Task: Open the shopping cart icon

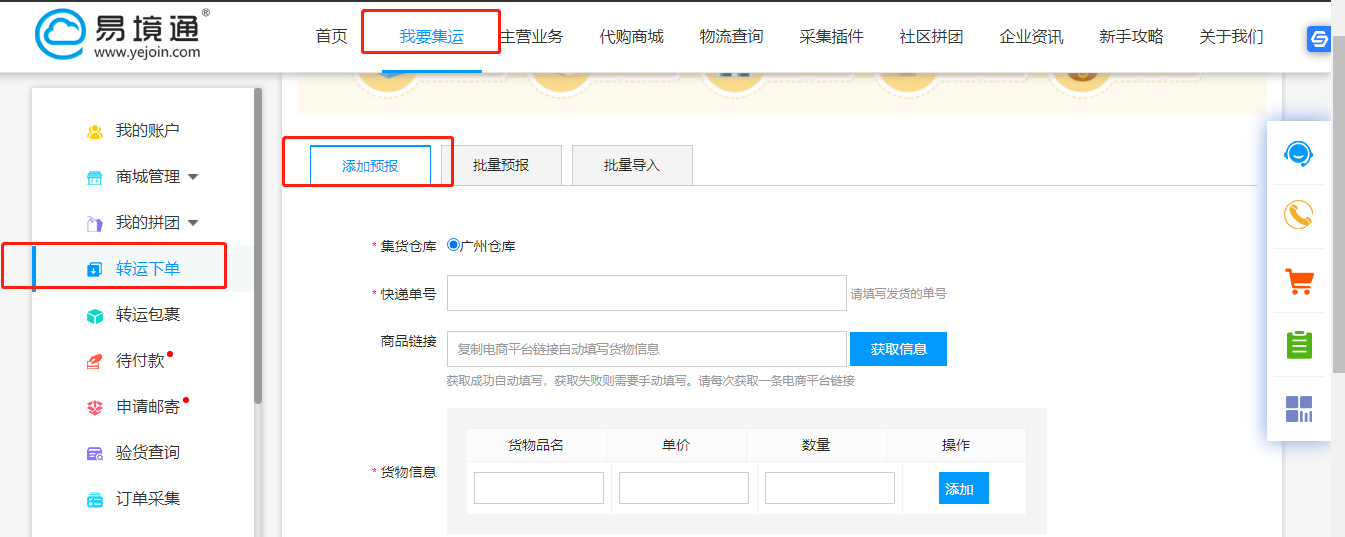Action: point(1298,281)
